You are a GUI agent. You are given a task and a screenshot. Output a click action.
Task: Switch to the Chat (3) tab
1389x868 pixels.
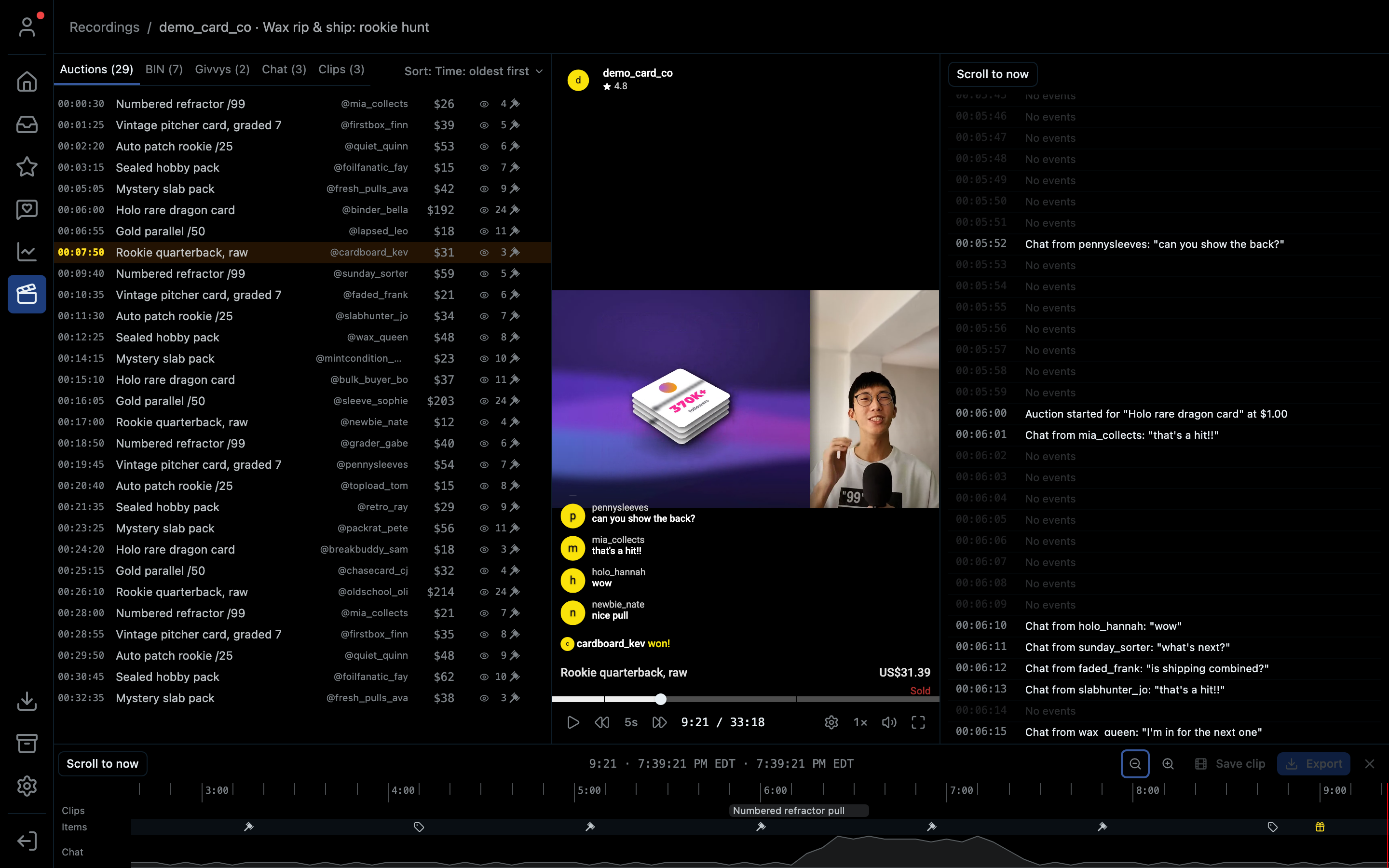(x=284, y=69)
